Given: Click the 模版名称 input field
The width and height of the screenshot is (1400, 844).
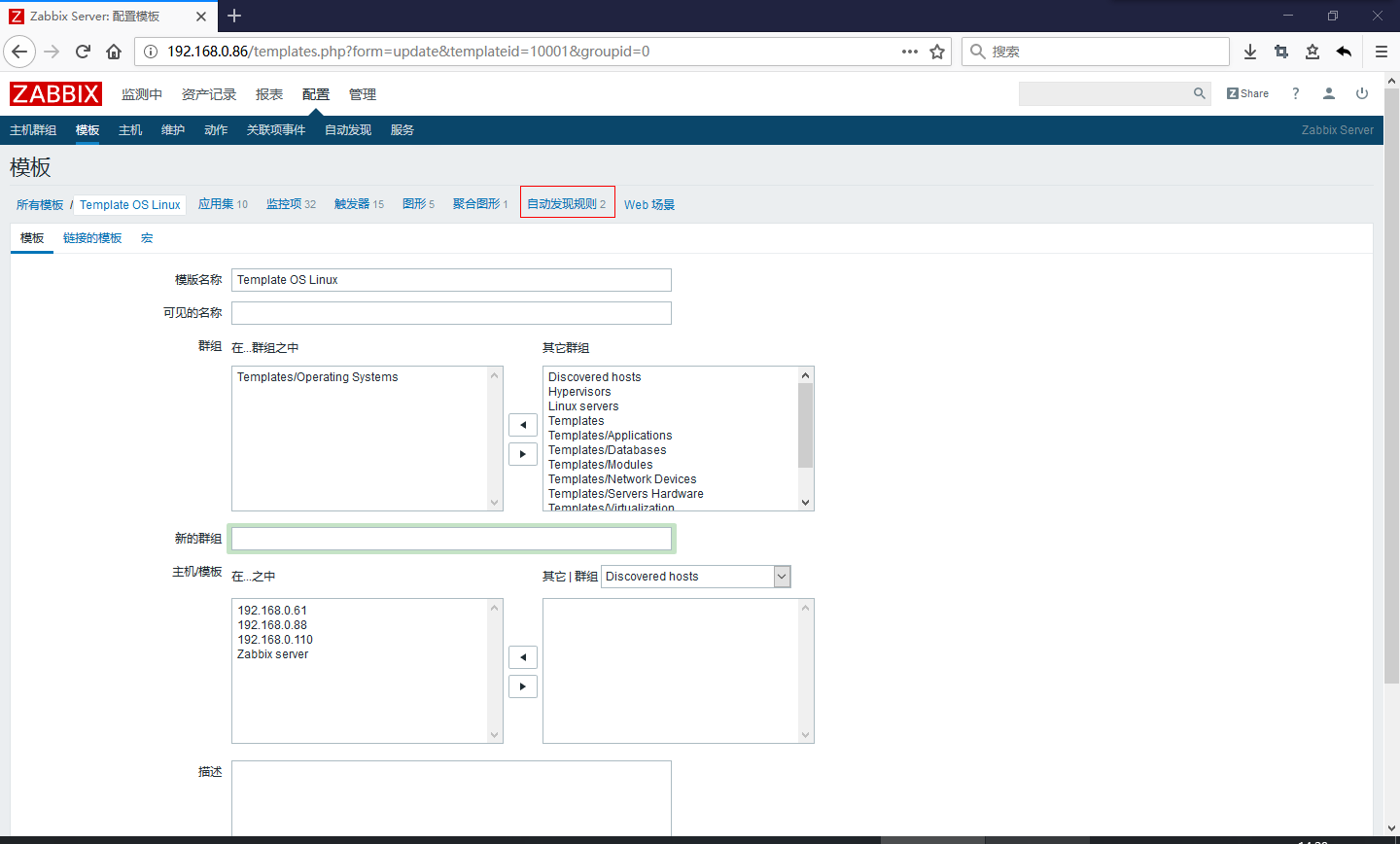Looking at the screenshot, I should tap(451, 280).
